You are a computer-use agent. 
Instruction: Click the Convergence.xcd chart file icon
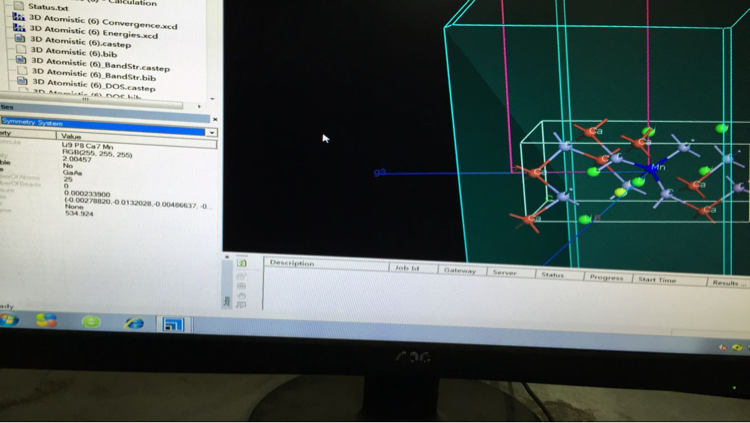click(x=19, y=17)
